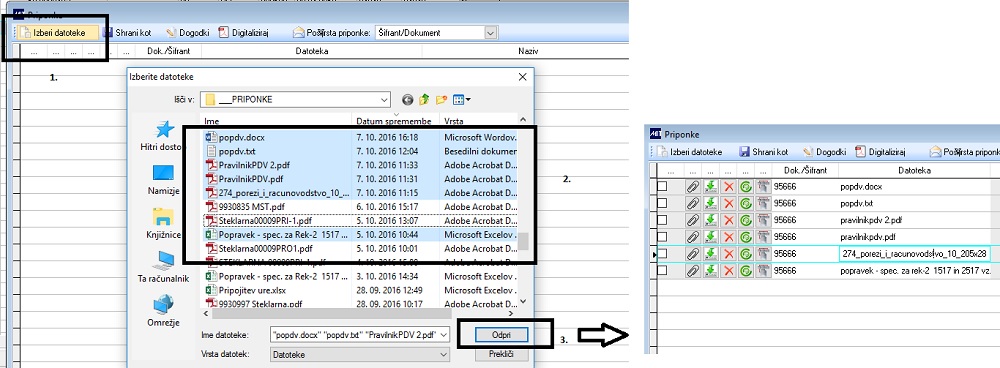The height and width of the screenshot is (368, 1000).
Task: Tick the checkbox for popdv.docx row
Action: click(x=663, y=186)
